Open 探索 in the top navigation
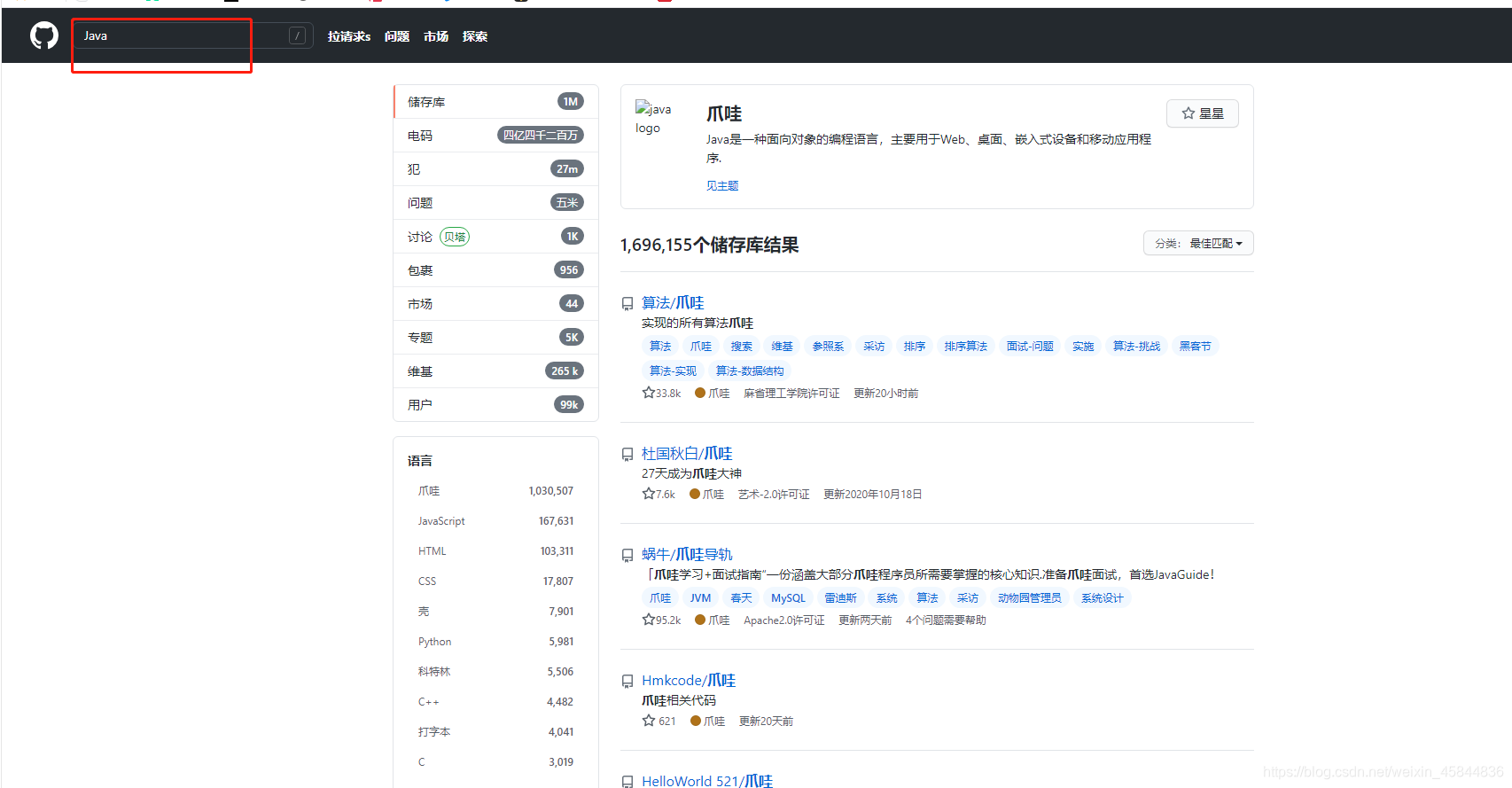Screen dimensions: 1512x788 coord(475,36)
